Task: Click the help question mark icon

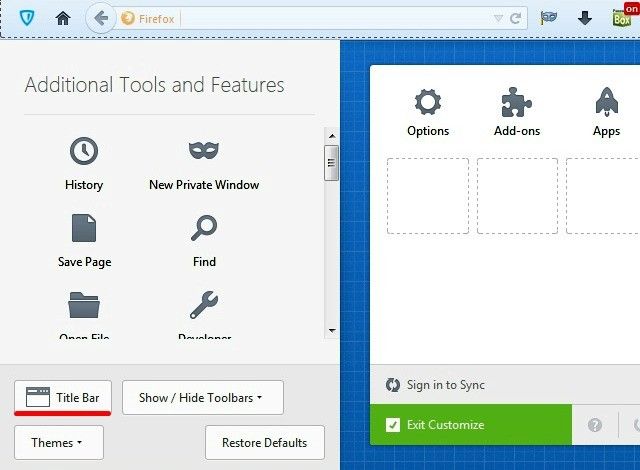Action: pyautogui.click(x=595, y=425)
